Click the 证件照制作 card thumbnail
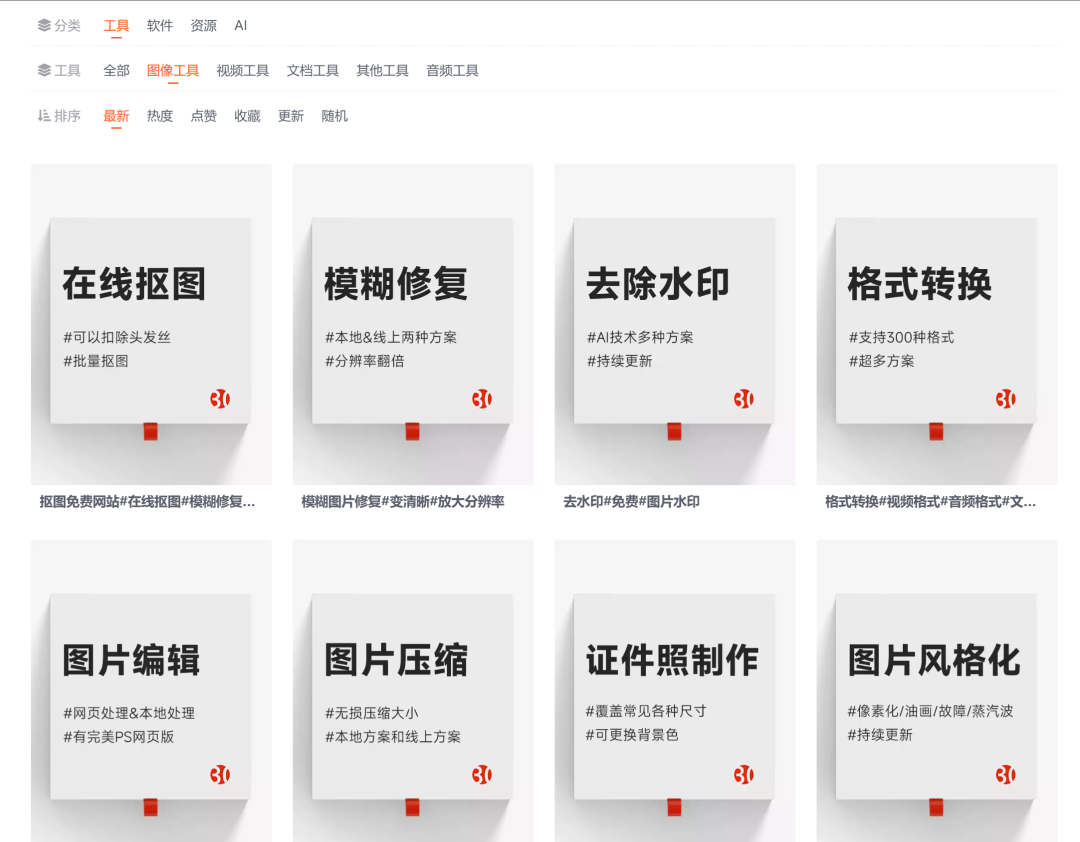Screen dimensions: 1080x842 [673, 690]
